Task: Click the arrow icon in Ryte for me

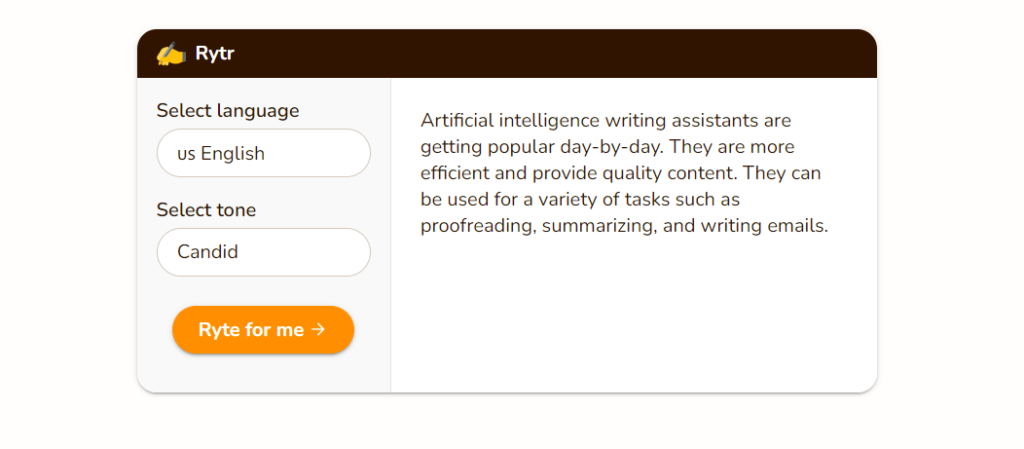Action: (319, 330)
